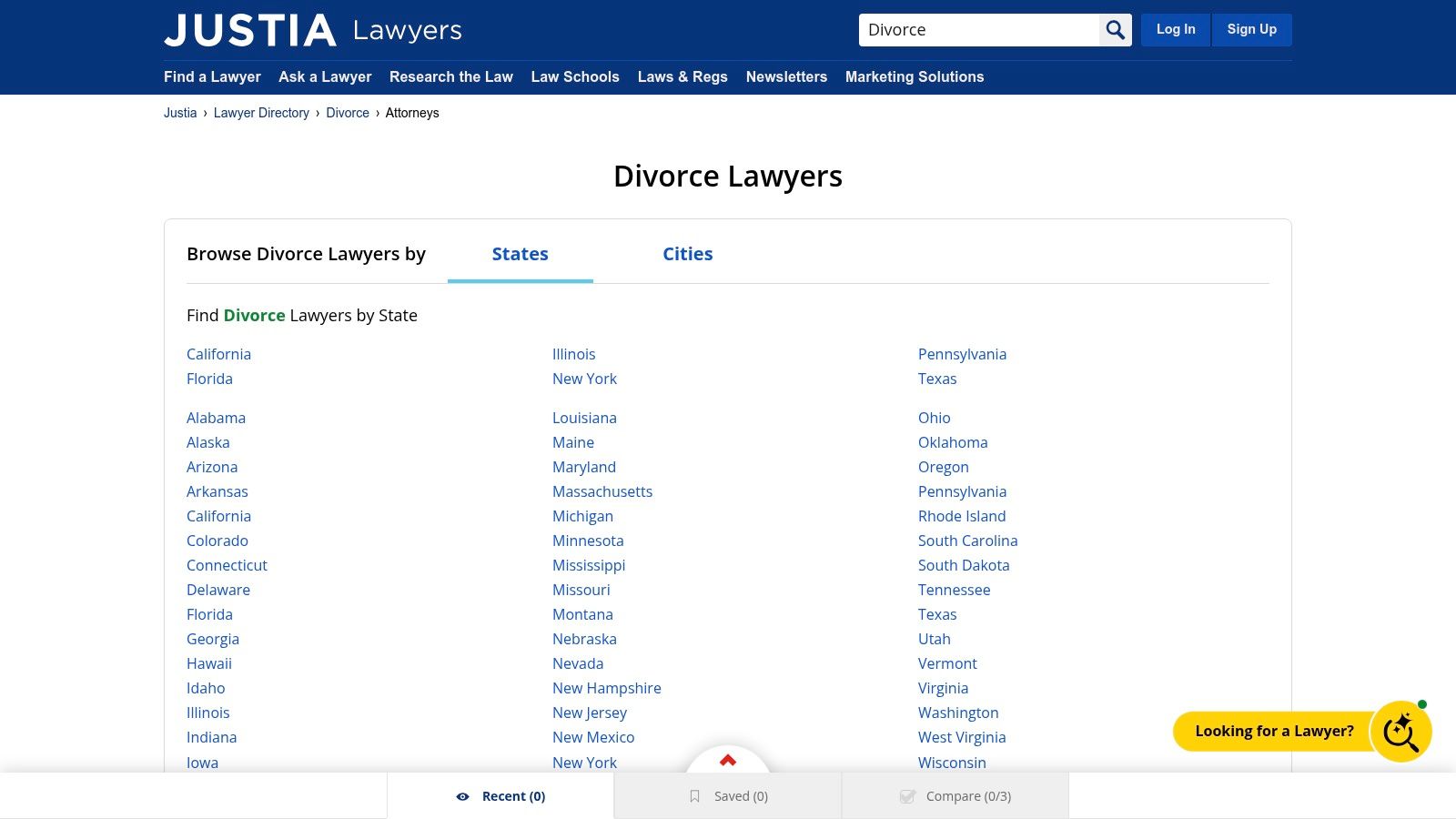Choose New Hampshire link
The height and width of the screenshot is (819, 1456).
tap(607, 688)
